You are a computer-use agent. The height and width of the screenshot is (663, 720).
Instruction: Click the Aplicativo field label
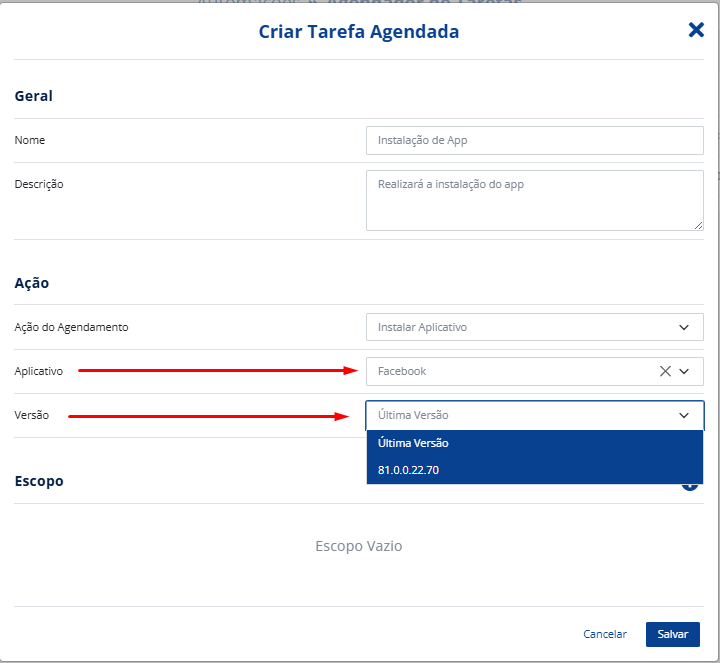point(39,371)
